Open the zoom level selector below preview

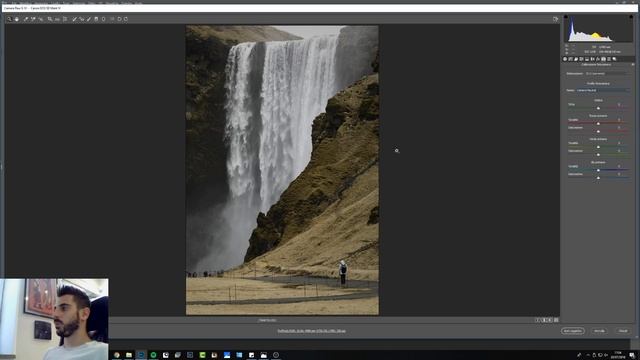(267, 320)
